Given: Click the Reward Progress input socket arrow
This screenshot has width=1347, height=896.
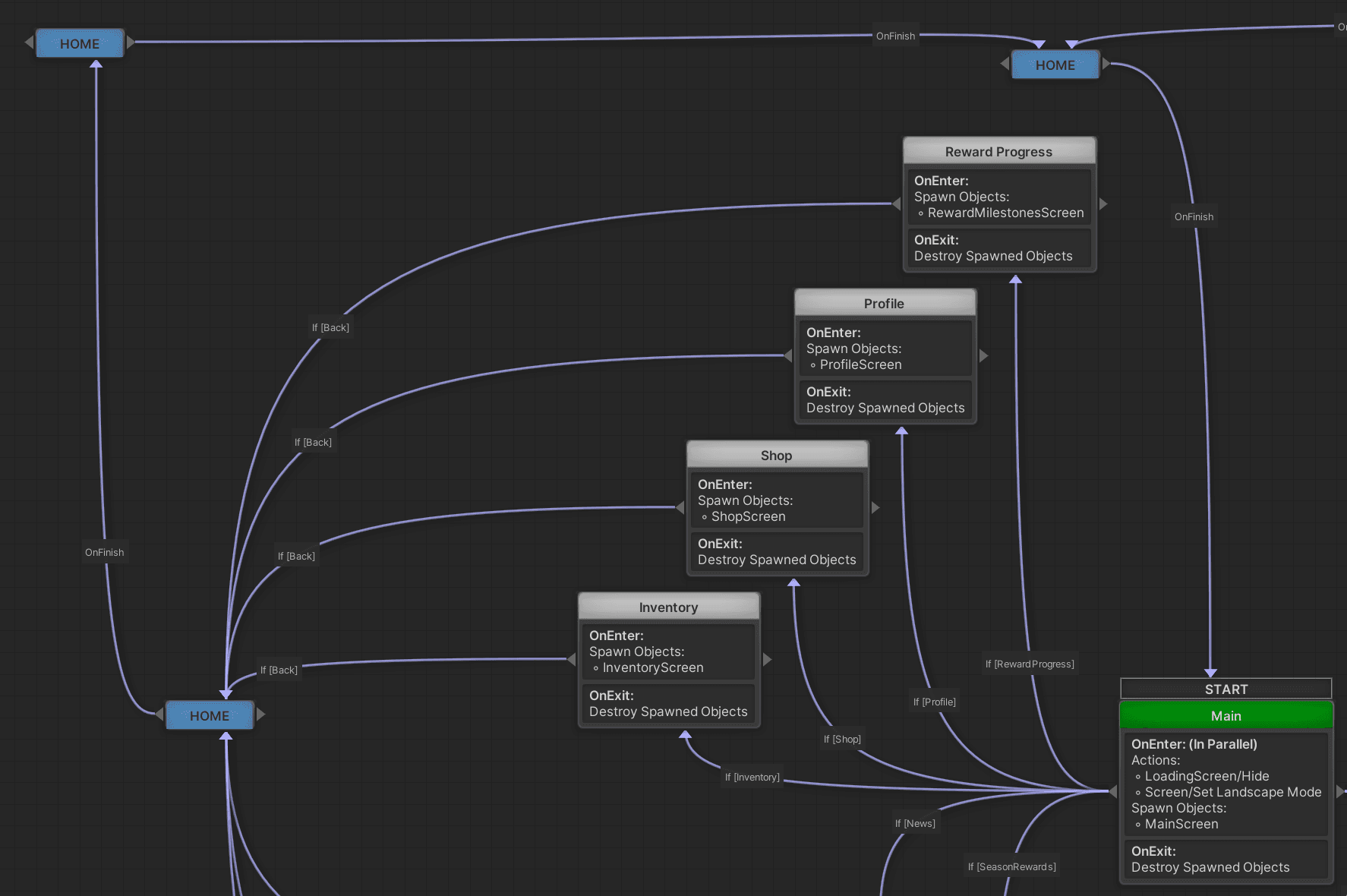Looking at the screenshot, I should click(x=896, y=203).
